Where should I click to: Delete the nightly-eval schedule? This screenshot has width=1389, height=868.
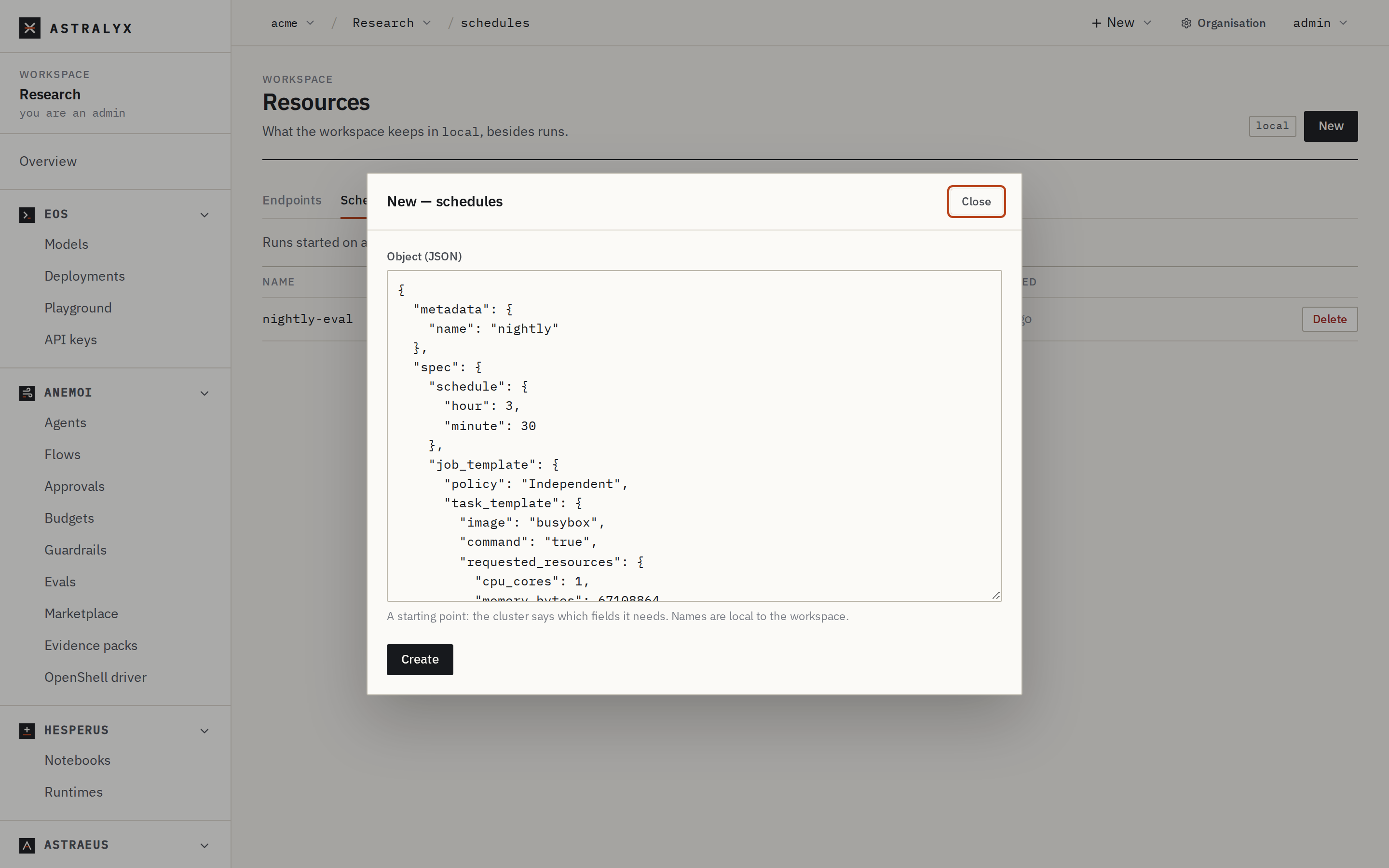(x=1329, y=319)
